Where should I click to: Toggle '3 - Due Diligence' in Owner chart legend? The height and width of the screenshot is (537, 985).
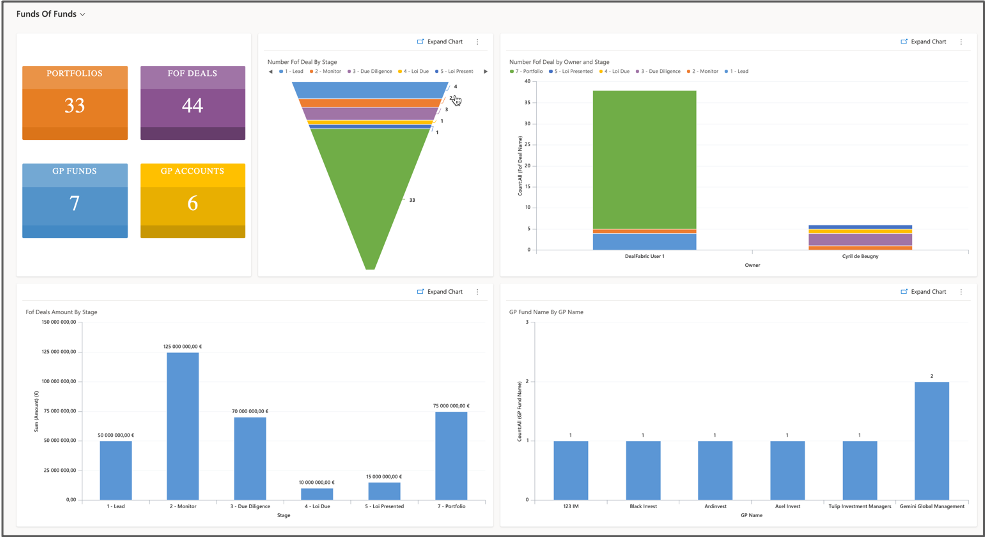[x=658, y=72]
